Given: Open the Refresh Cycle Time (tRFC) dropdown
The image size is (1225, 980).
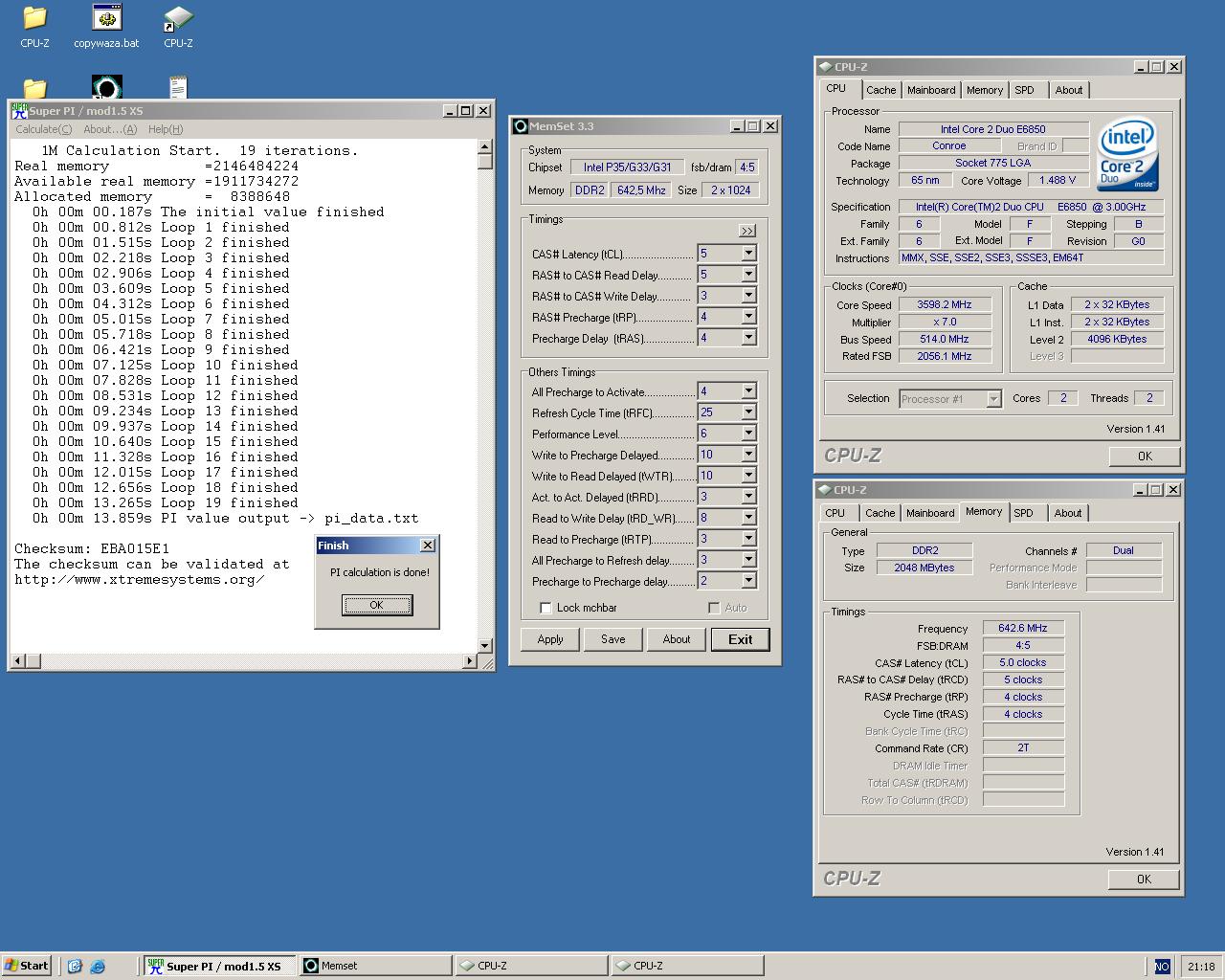Looking at the screenshot, I should pyautogui.click(x=748, y=412).
